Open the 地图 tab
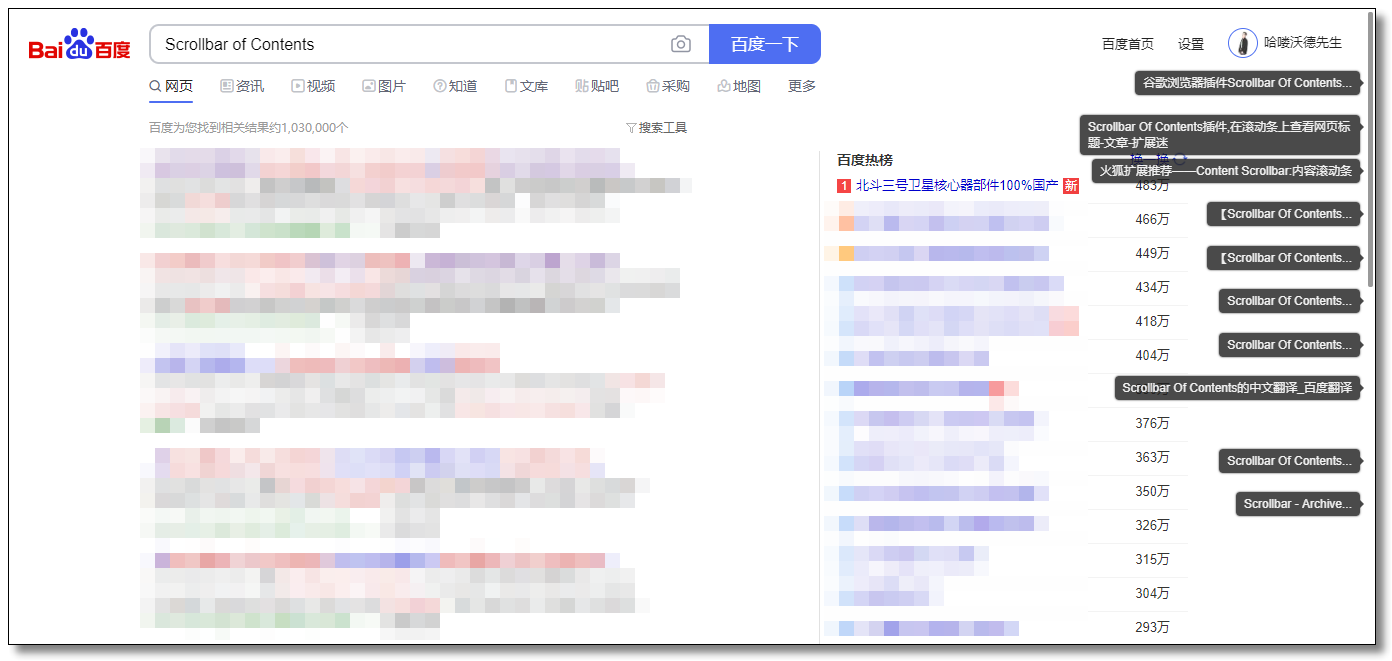Viewport: 1392px width, 661px height. pos(739,86)
